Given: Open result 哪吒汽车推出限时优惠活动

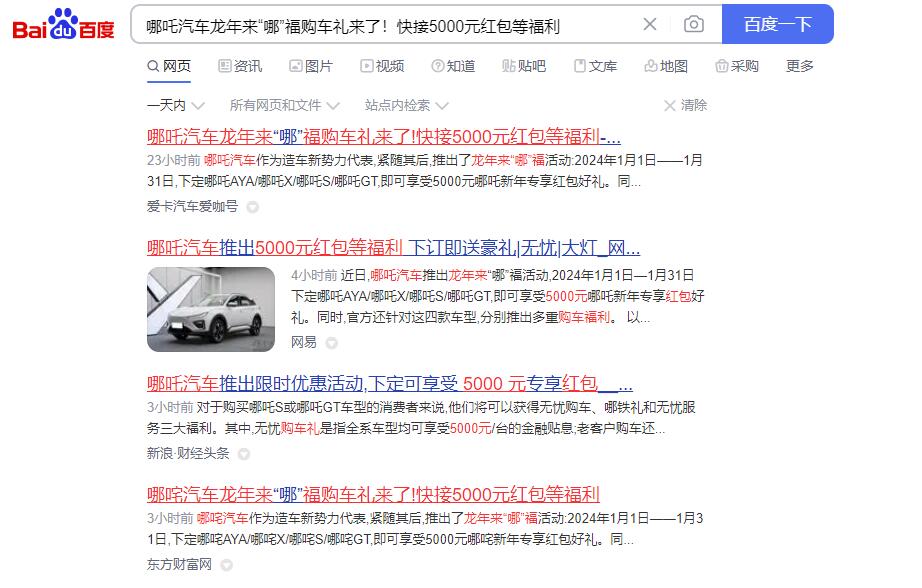Looking at the screenshot, I should click(390, 383).
